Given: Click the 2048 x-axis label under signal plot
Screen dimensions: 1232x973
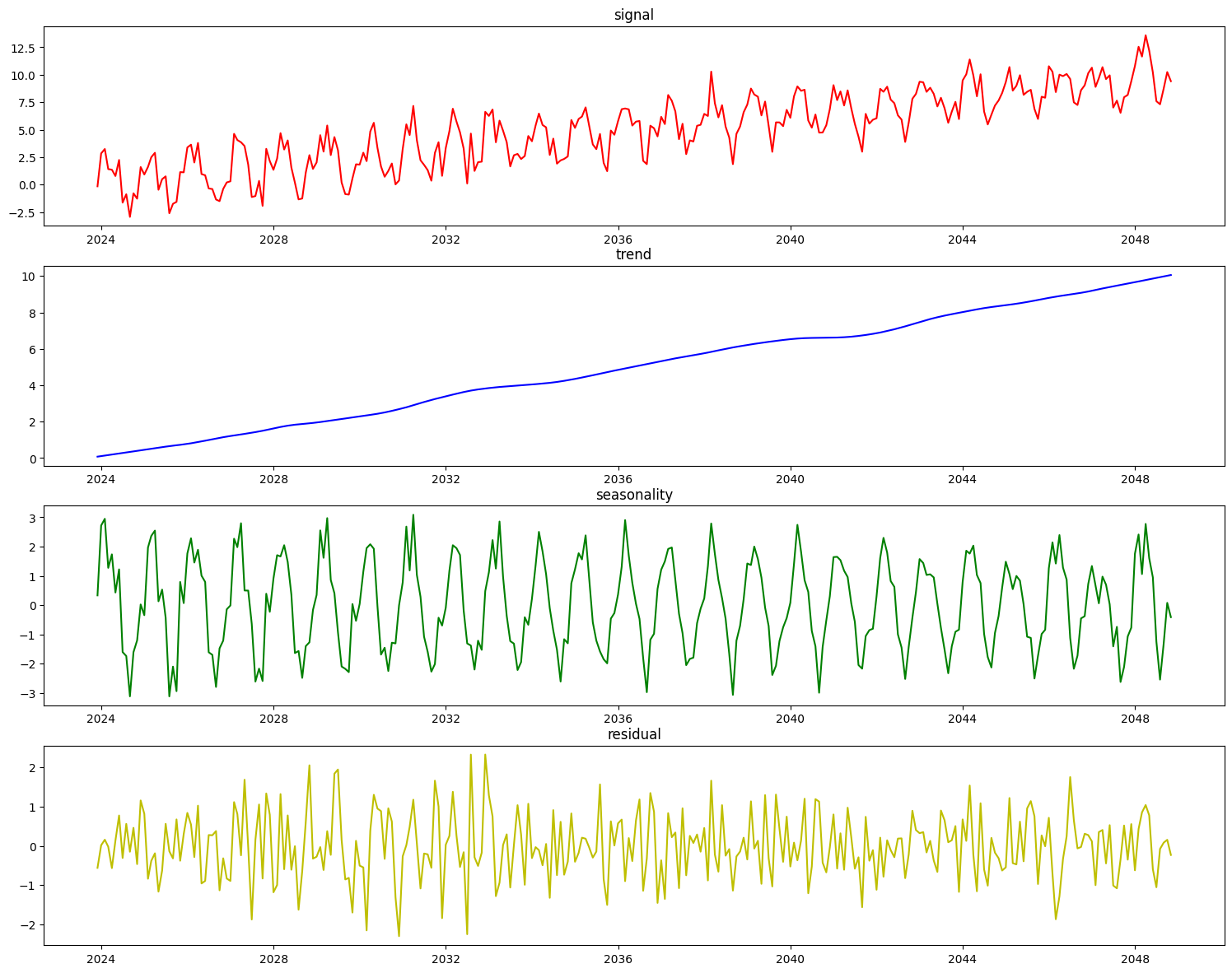Looking at the screenshot, I should [1135, 240].
